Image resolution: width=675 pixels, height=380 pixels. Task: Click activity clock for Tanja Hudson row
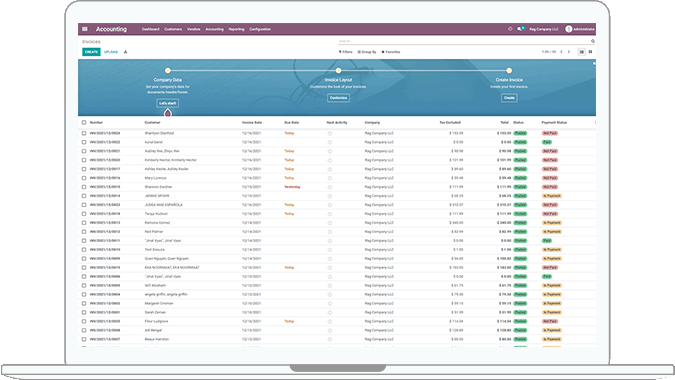(x=330, y=214)
